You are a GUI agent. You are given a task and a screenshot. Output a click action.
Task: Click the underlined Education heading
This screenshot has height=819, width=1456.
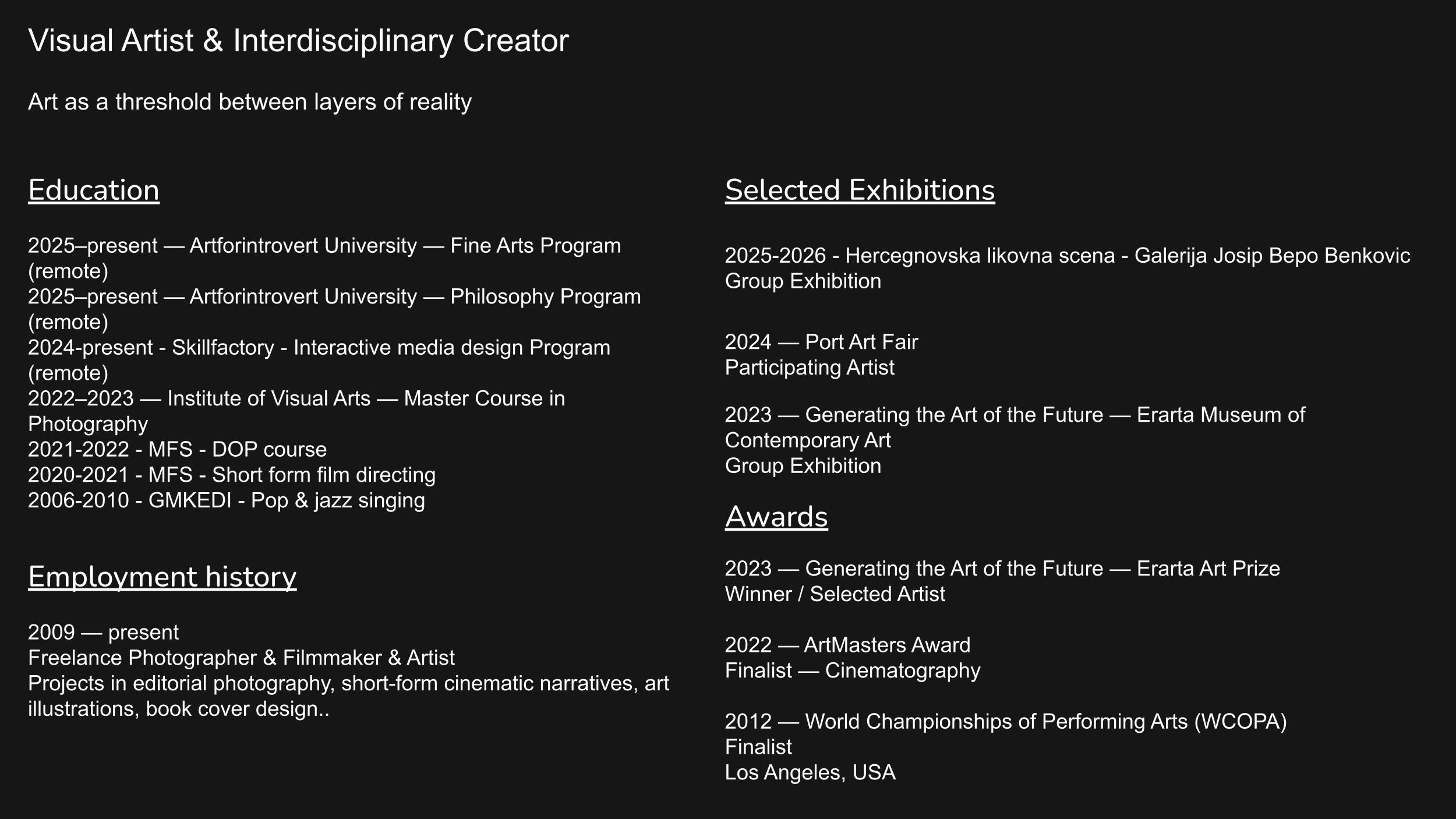click(94, 190)
